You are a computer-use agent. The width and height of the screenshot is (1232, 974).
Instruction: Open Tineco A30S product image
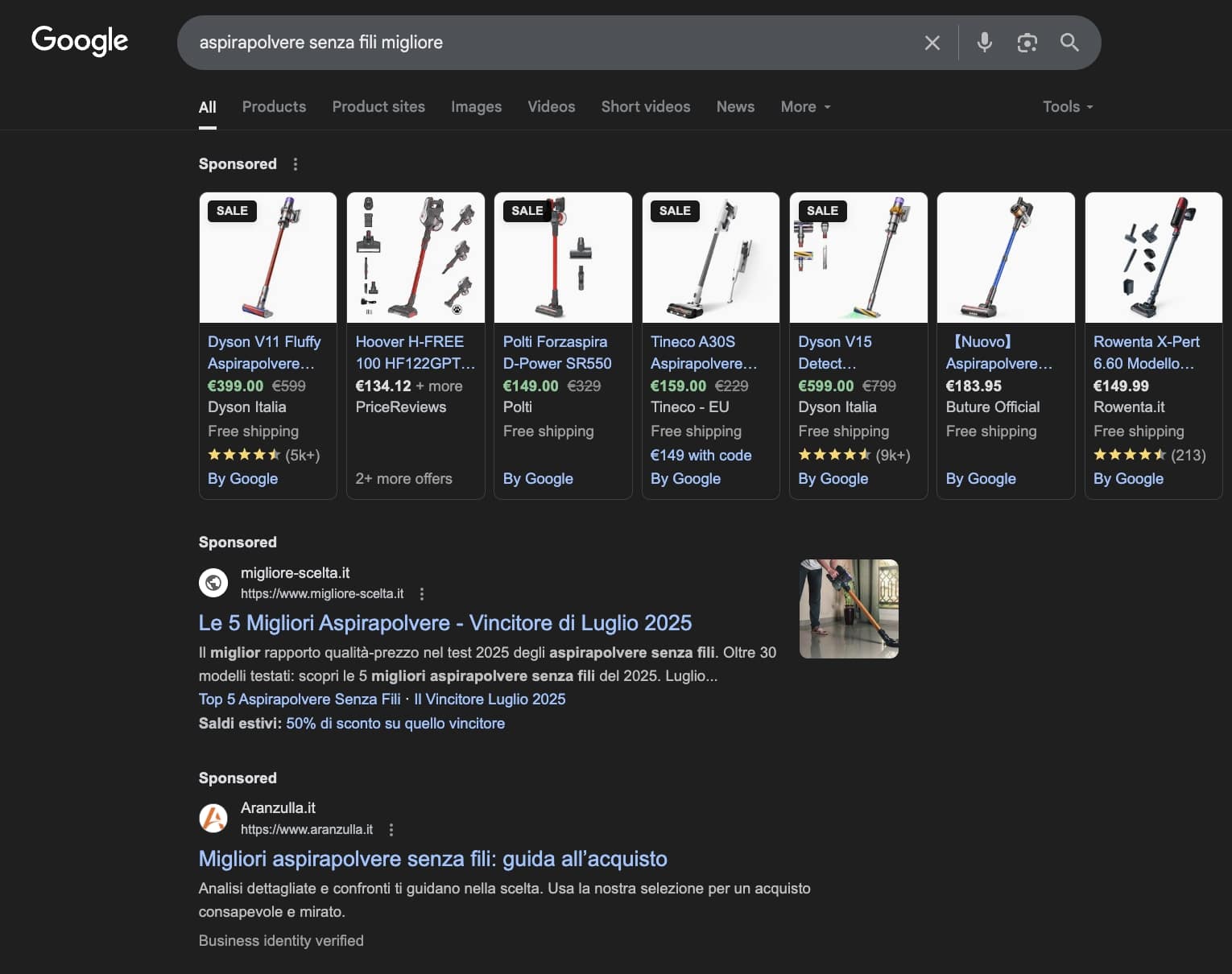pos(711,258)
